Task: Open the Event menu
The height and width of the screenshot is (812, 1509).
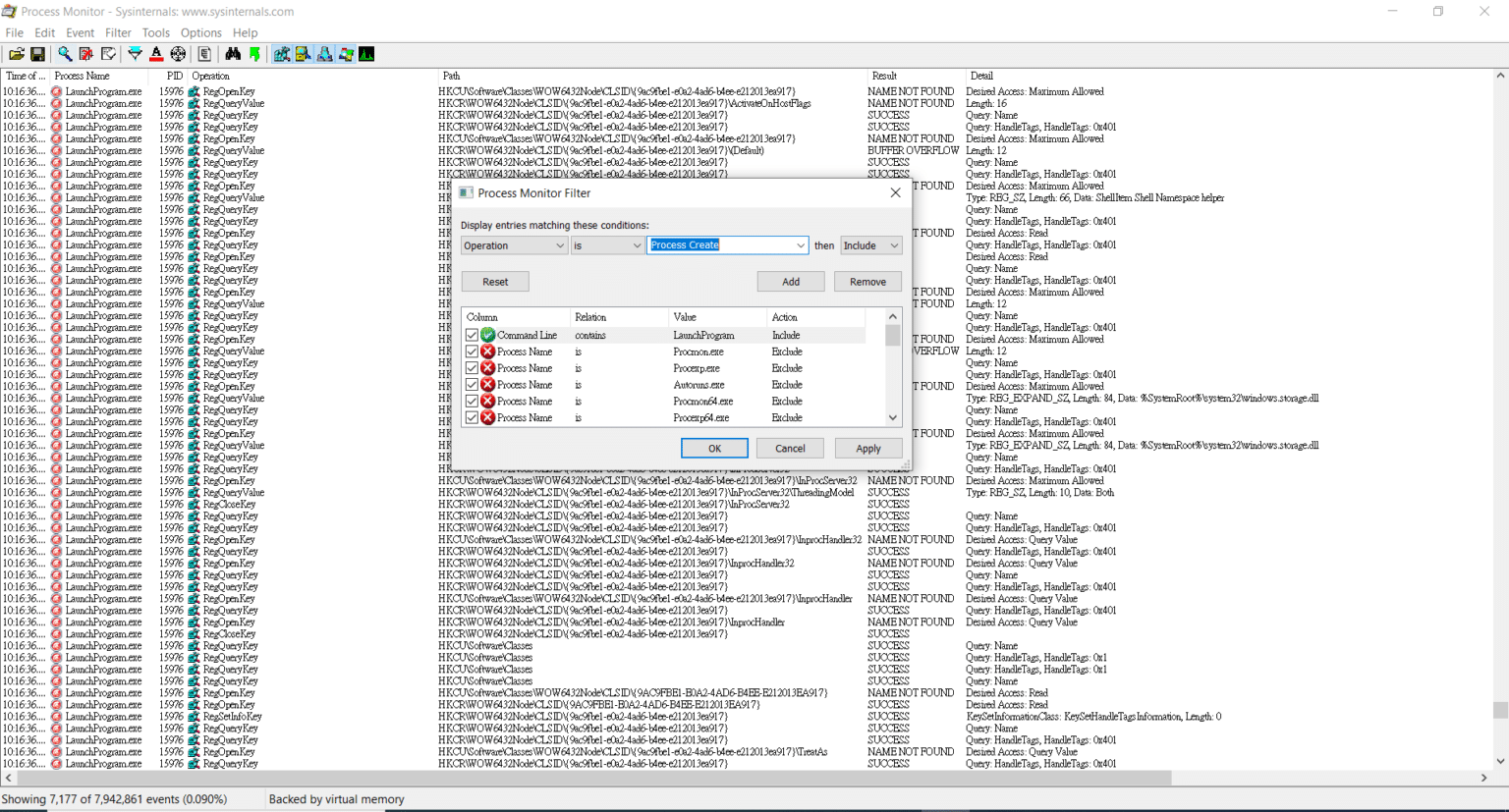Action: (81, 32)
